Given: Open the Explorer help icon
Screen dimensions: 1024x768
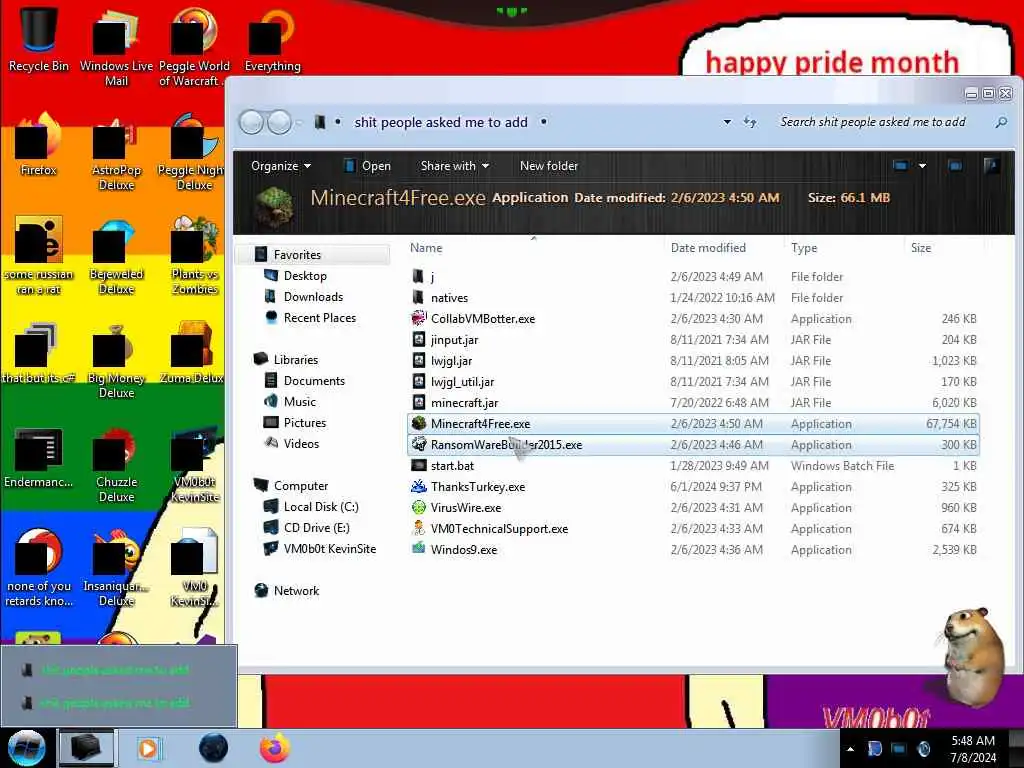Looking at the screenshot, I should click(991, 166).
